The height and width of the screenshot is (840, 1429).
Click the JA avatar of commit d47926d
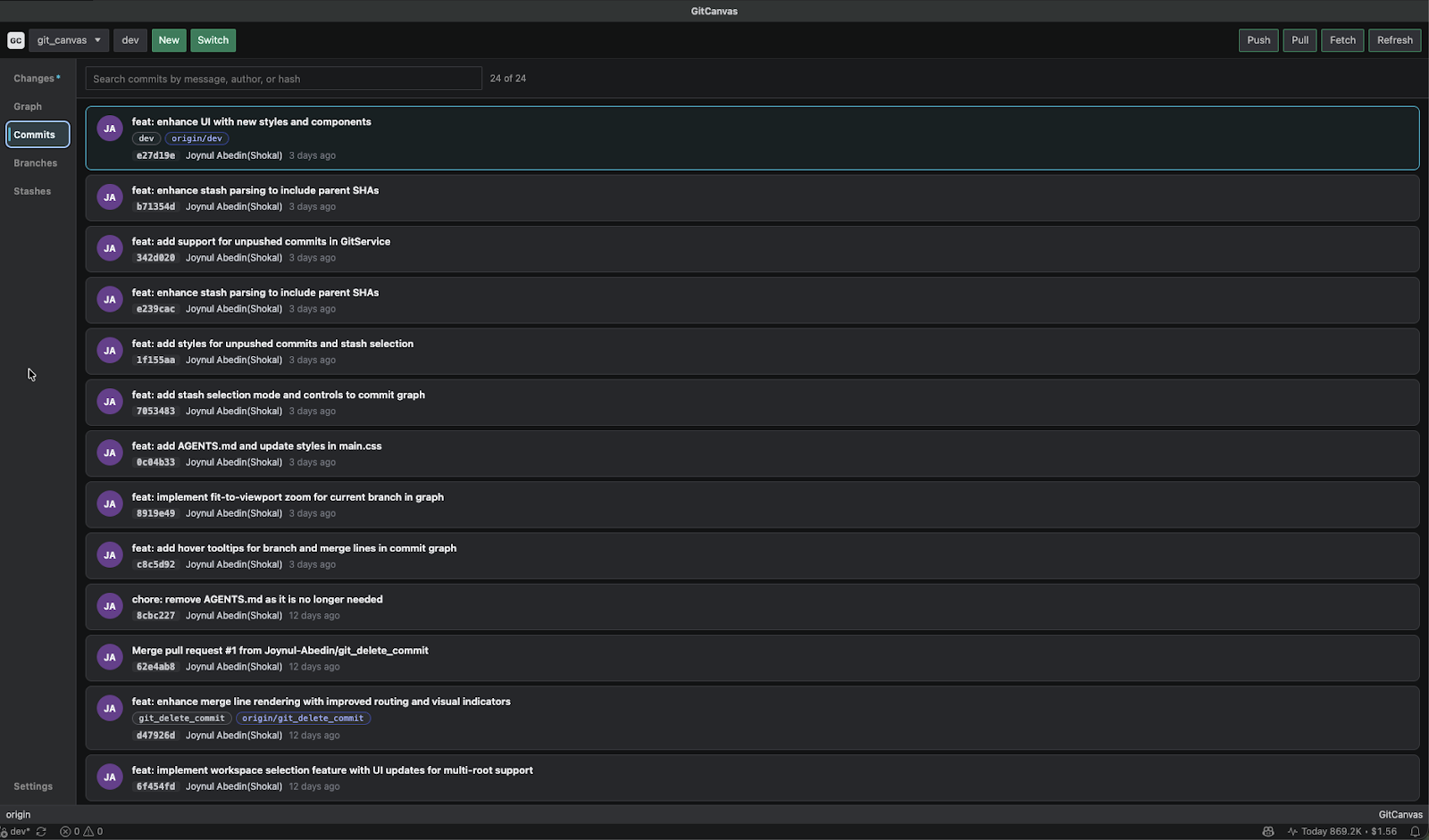tap(110, 708)
